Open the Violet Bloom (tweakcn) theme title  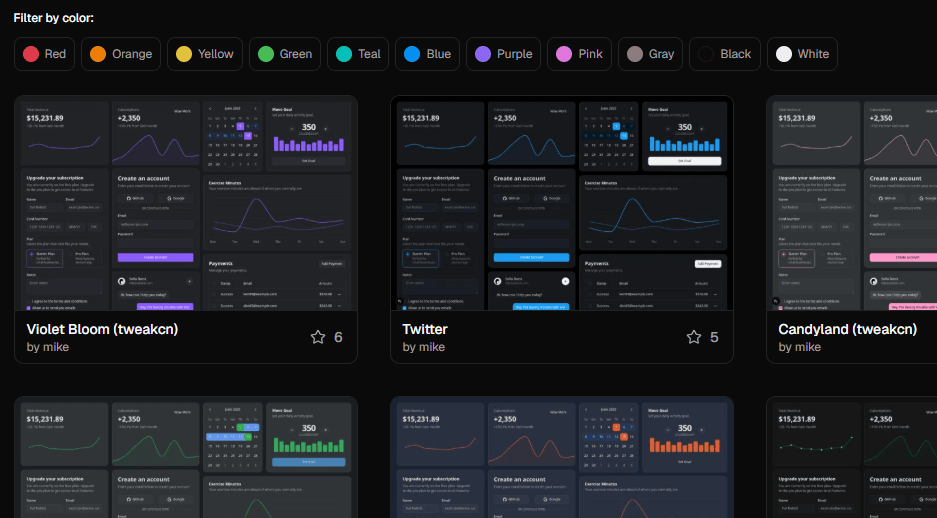(102, 329)
